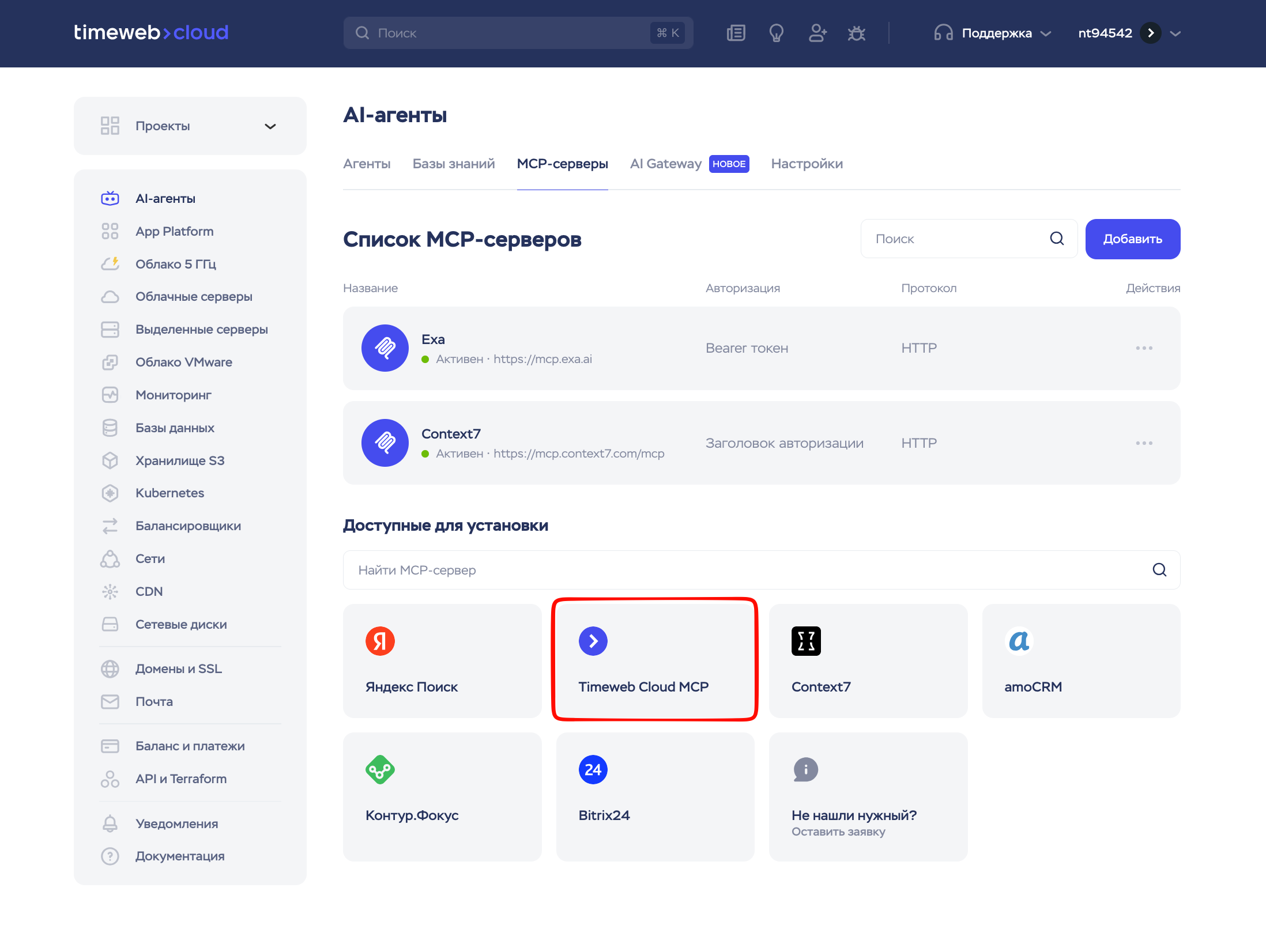Click the Почта envelope icon

point(110,701)
